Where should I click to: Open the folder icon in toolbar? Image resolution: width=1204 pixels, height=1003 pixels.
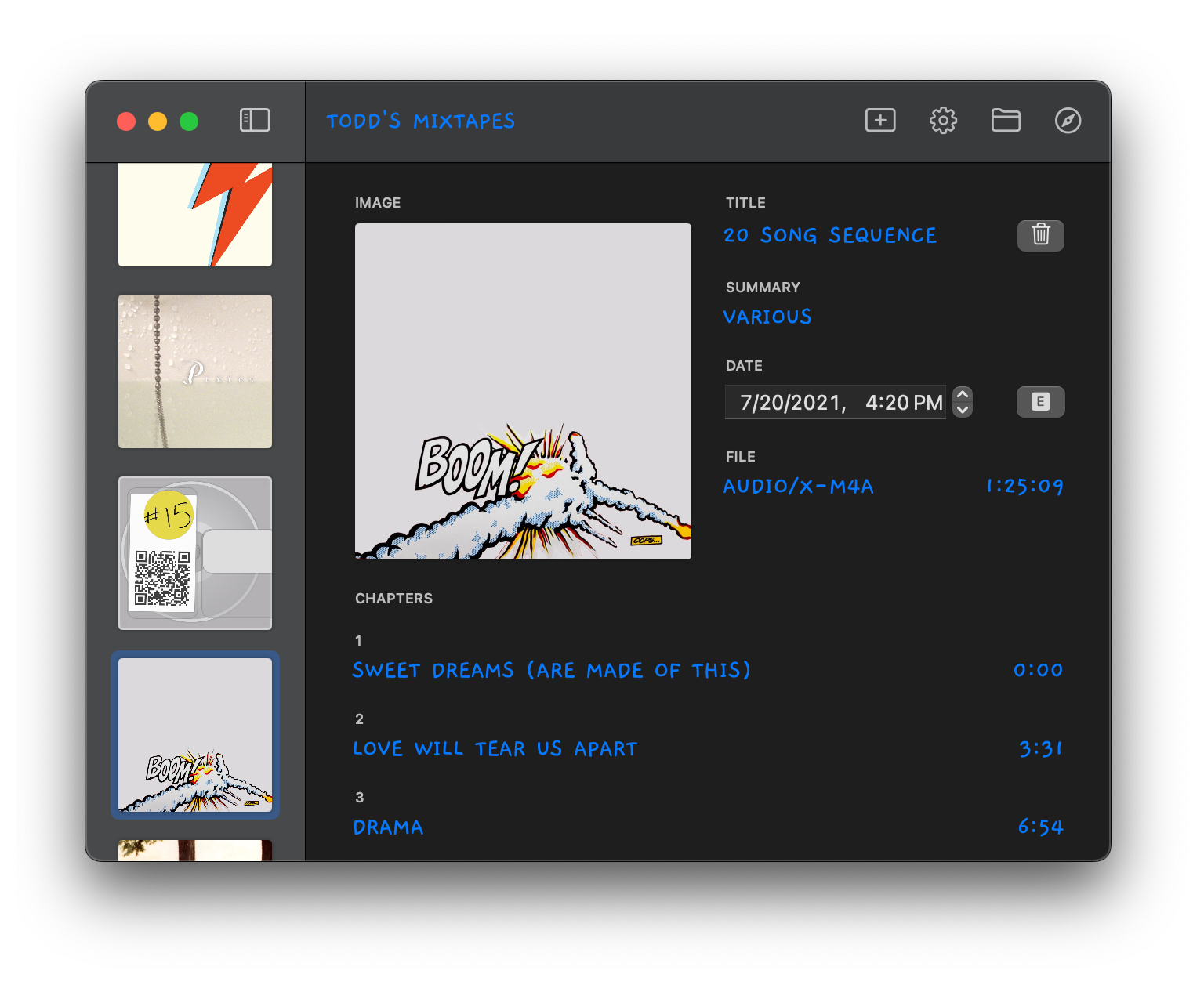coord(1006,121)
